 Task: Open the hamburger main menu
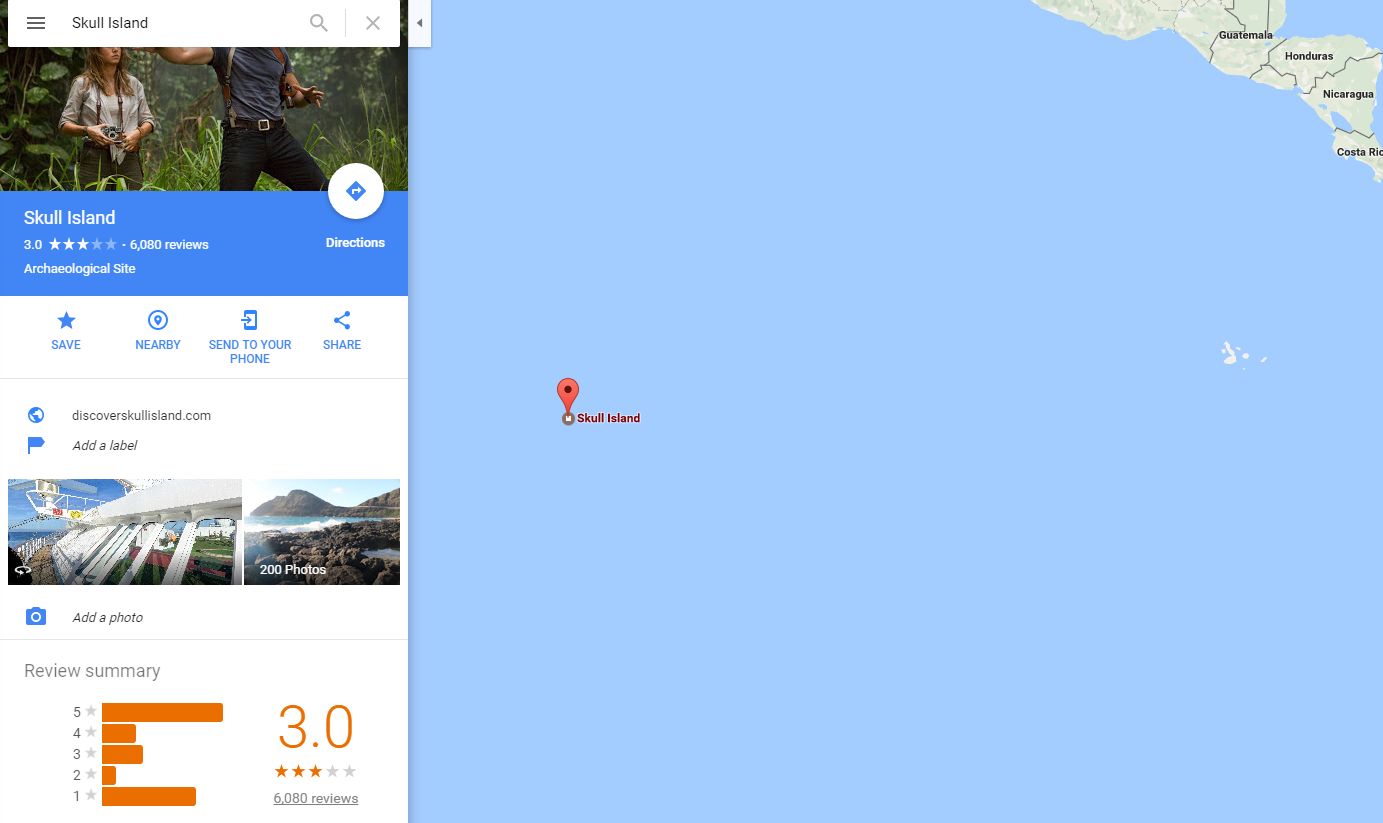pos(36,23)
